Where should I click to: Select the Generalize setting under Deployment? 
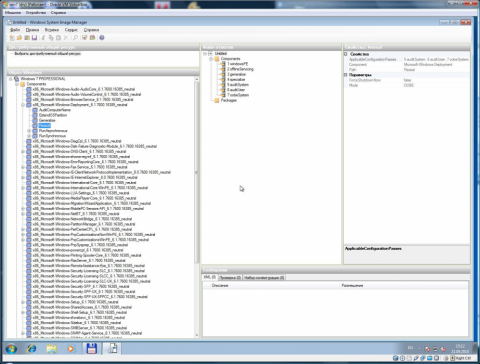[x=47, y=120]
